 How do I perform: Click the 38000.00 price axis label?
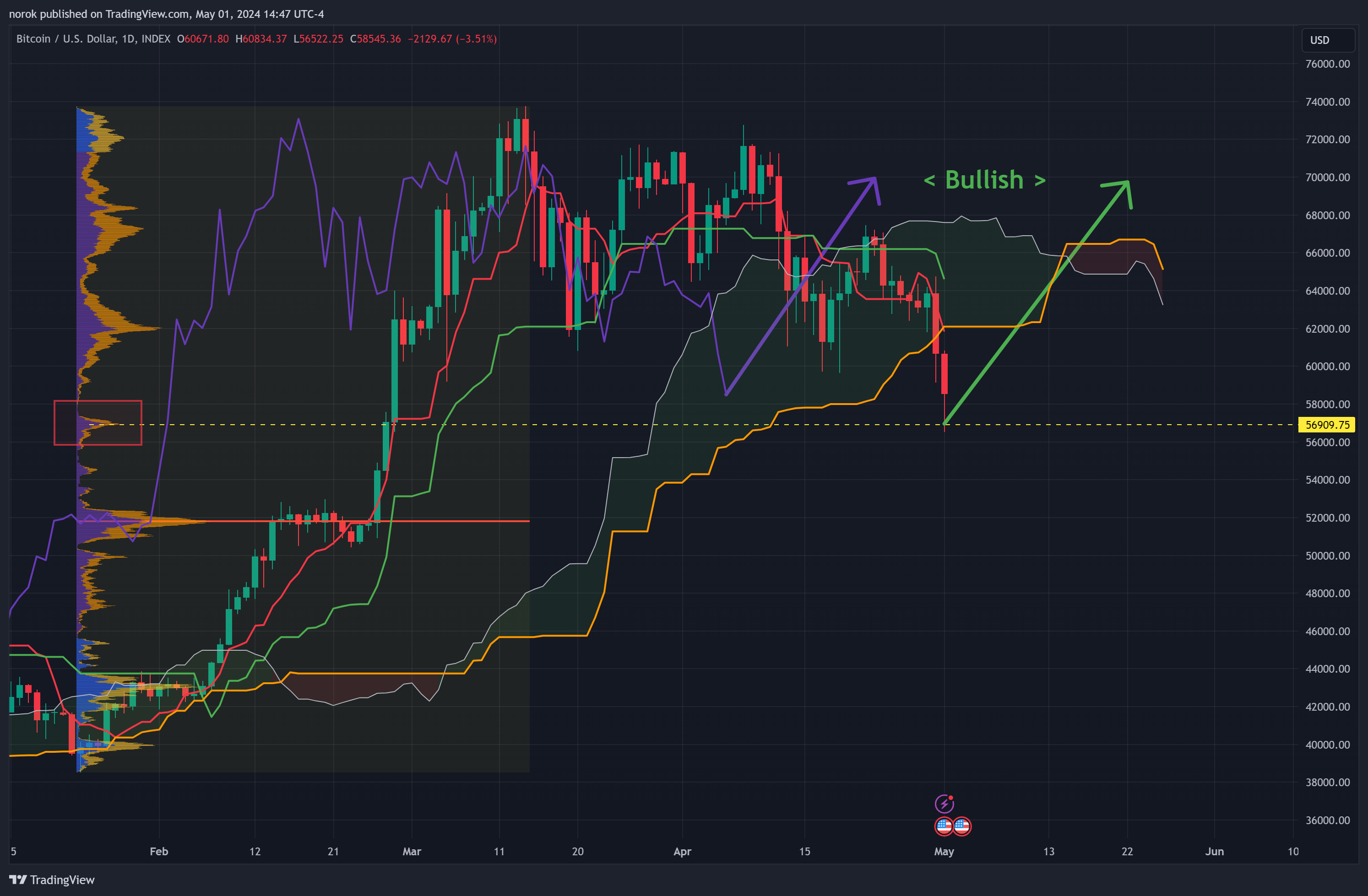[1327, 782]
